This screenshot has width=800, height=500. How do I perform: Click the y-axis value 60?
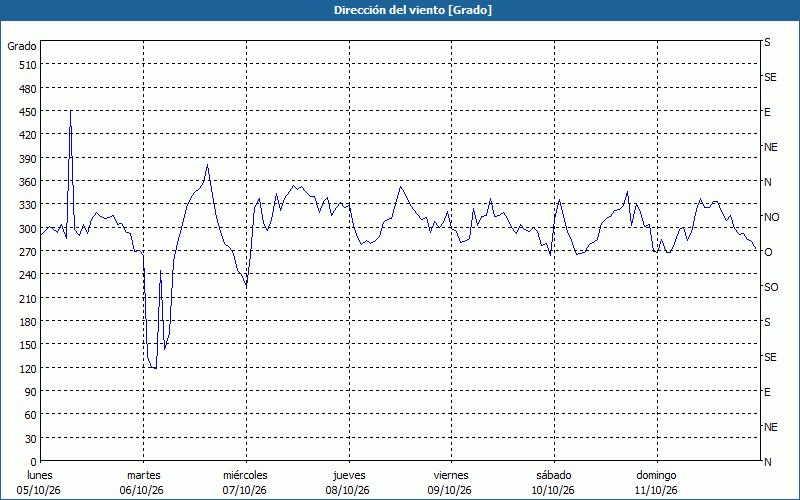pos(31,415)
